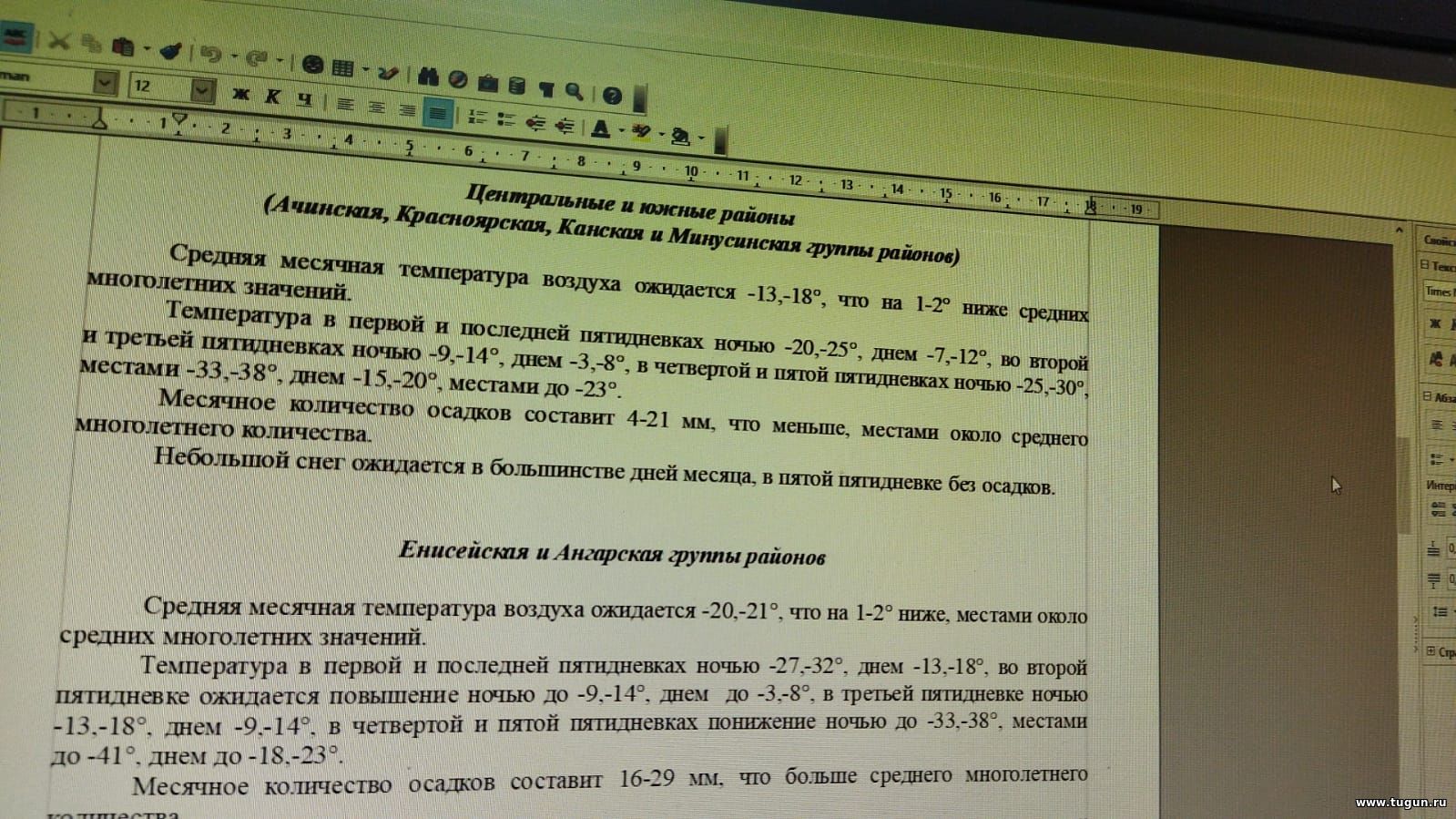Align paragraph left
This screenshot has height=819, width=1456.
(x=344, y=104)
